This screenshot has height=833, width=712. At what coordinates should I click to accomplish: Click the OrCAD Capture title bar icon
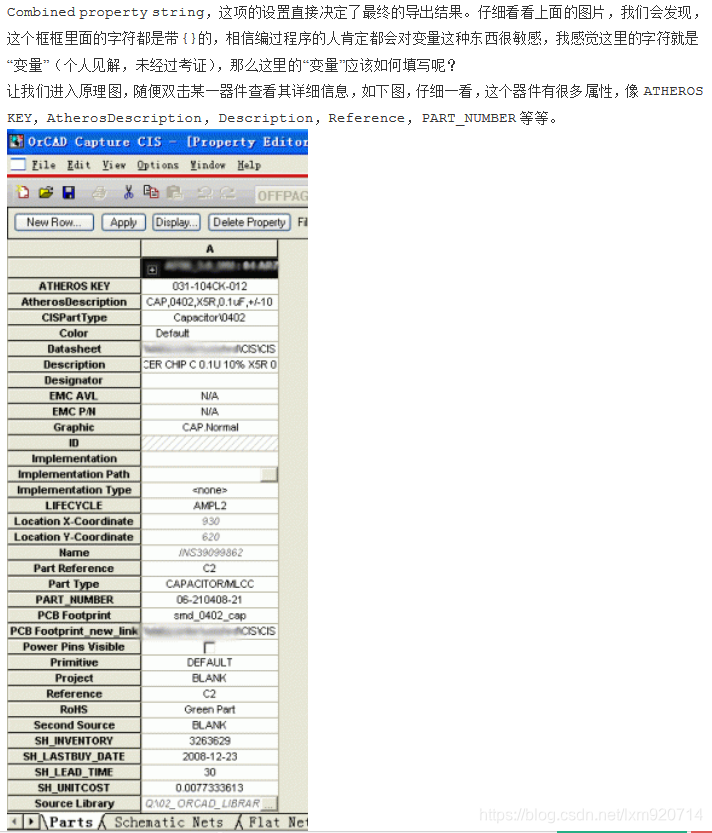[x=16, y=141]
